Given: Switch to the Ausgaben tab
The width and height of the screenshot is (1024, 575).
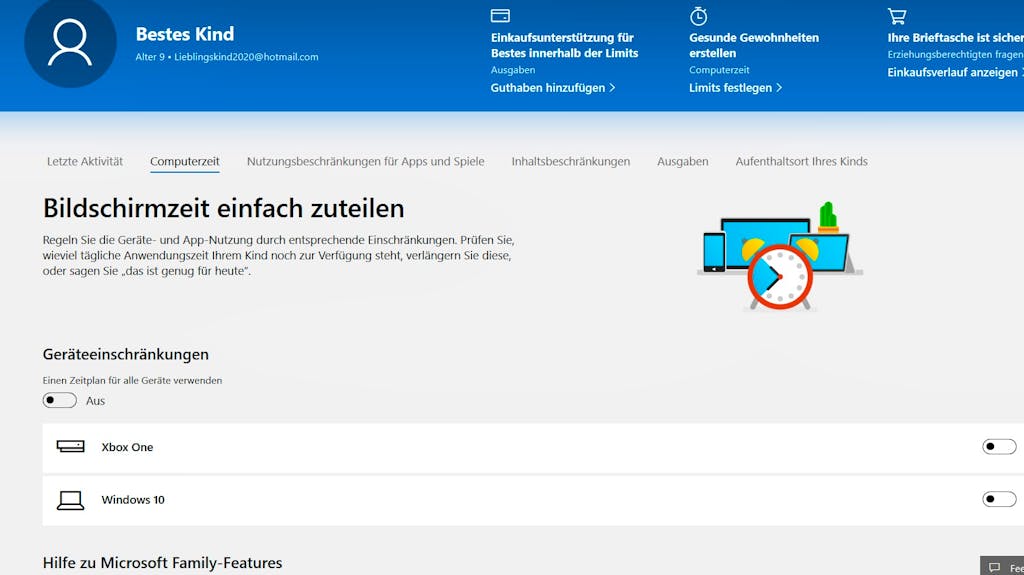Looking at the screenshot, I should [x=682, y=161].
